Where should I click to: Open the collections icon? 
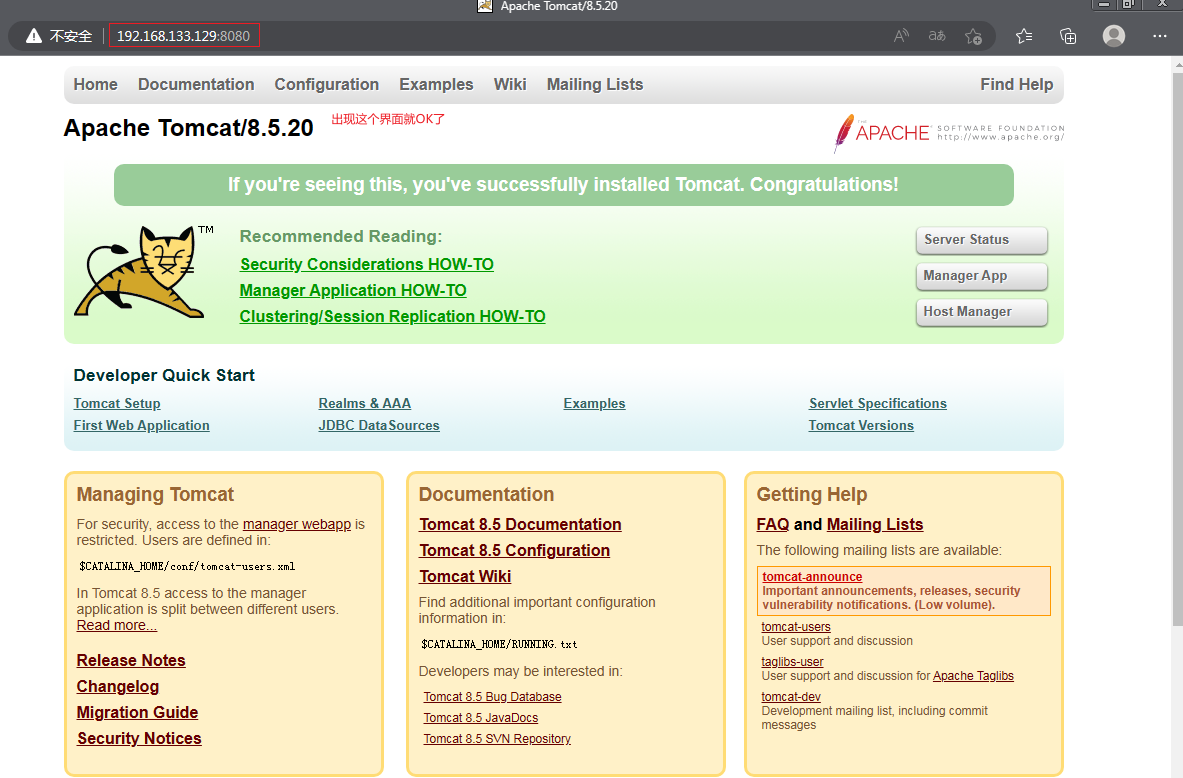1068,36
